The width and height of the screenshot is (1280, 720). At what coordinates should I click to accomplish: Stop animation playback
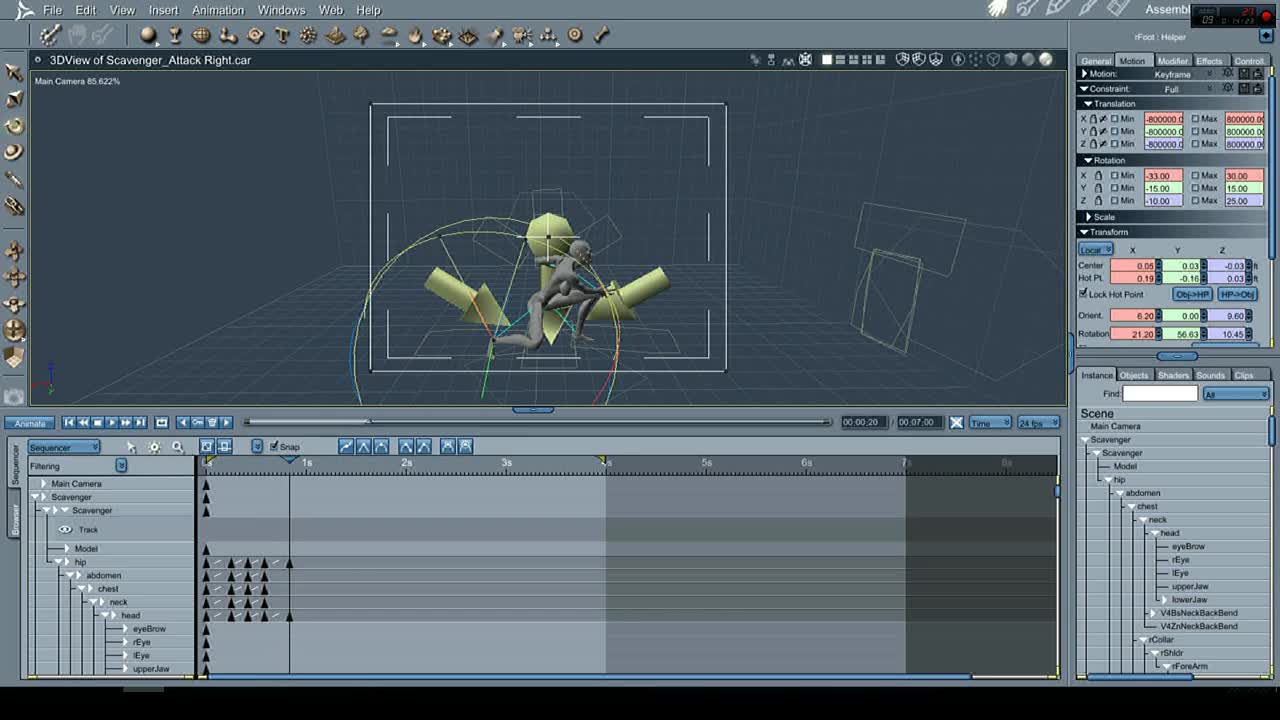[97, 423]
